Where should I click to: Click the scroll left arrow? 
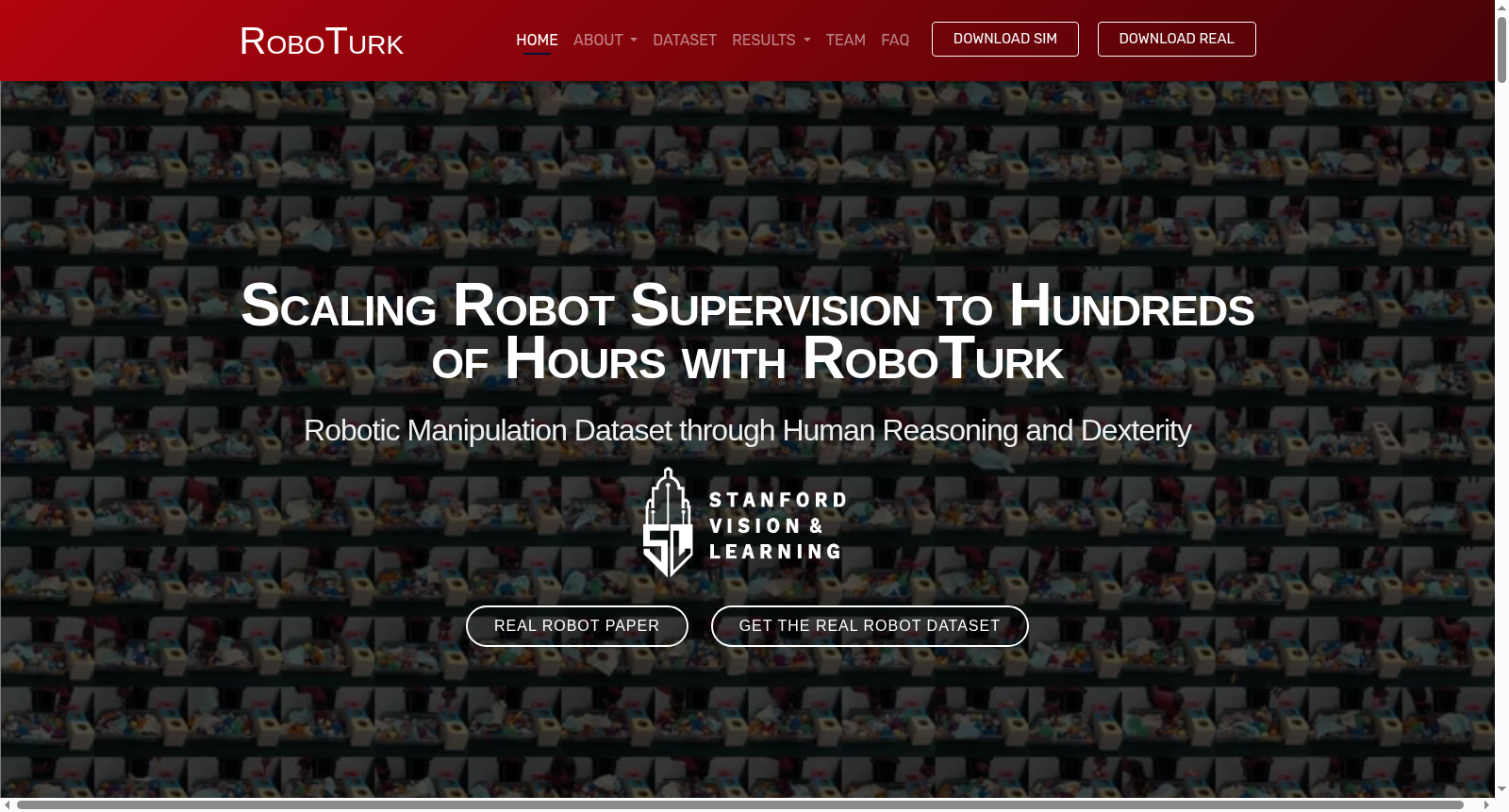(8, 804)
